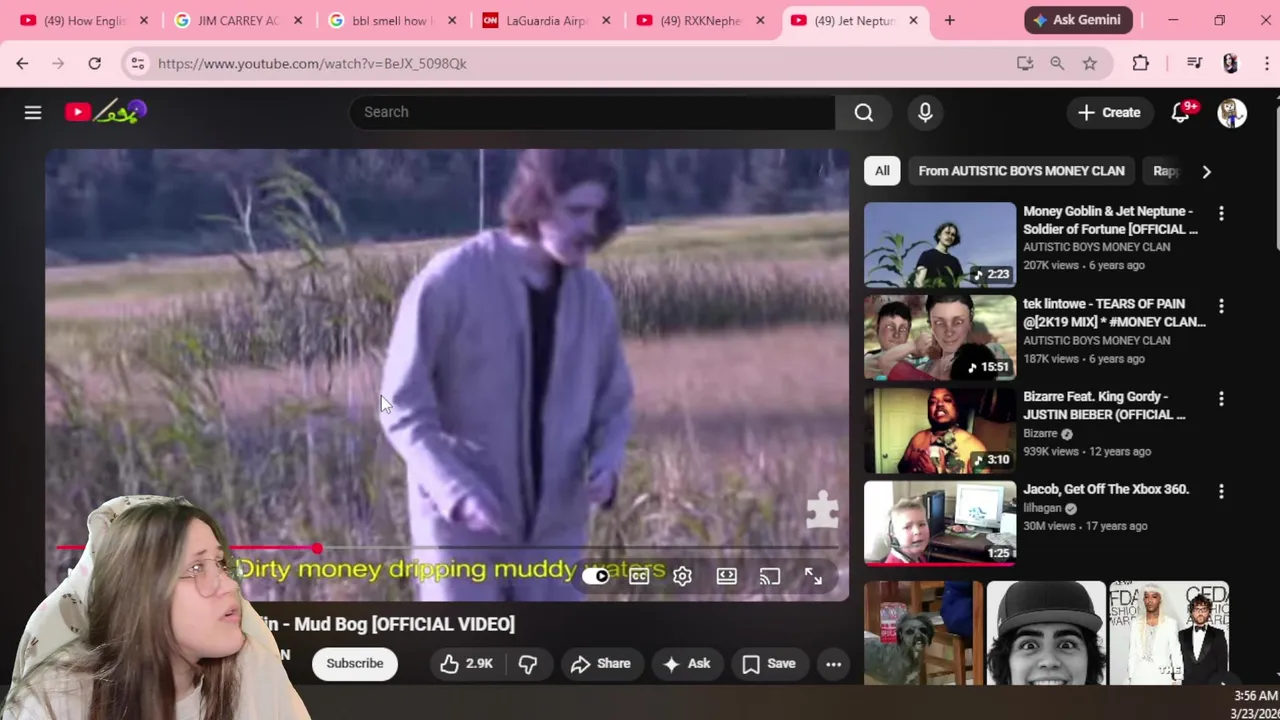Start voice search with the microphone
The height and width of the screenshot is (720, 1280).
[925, 112]
